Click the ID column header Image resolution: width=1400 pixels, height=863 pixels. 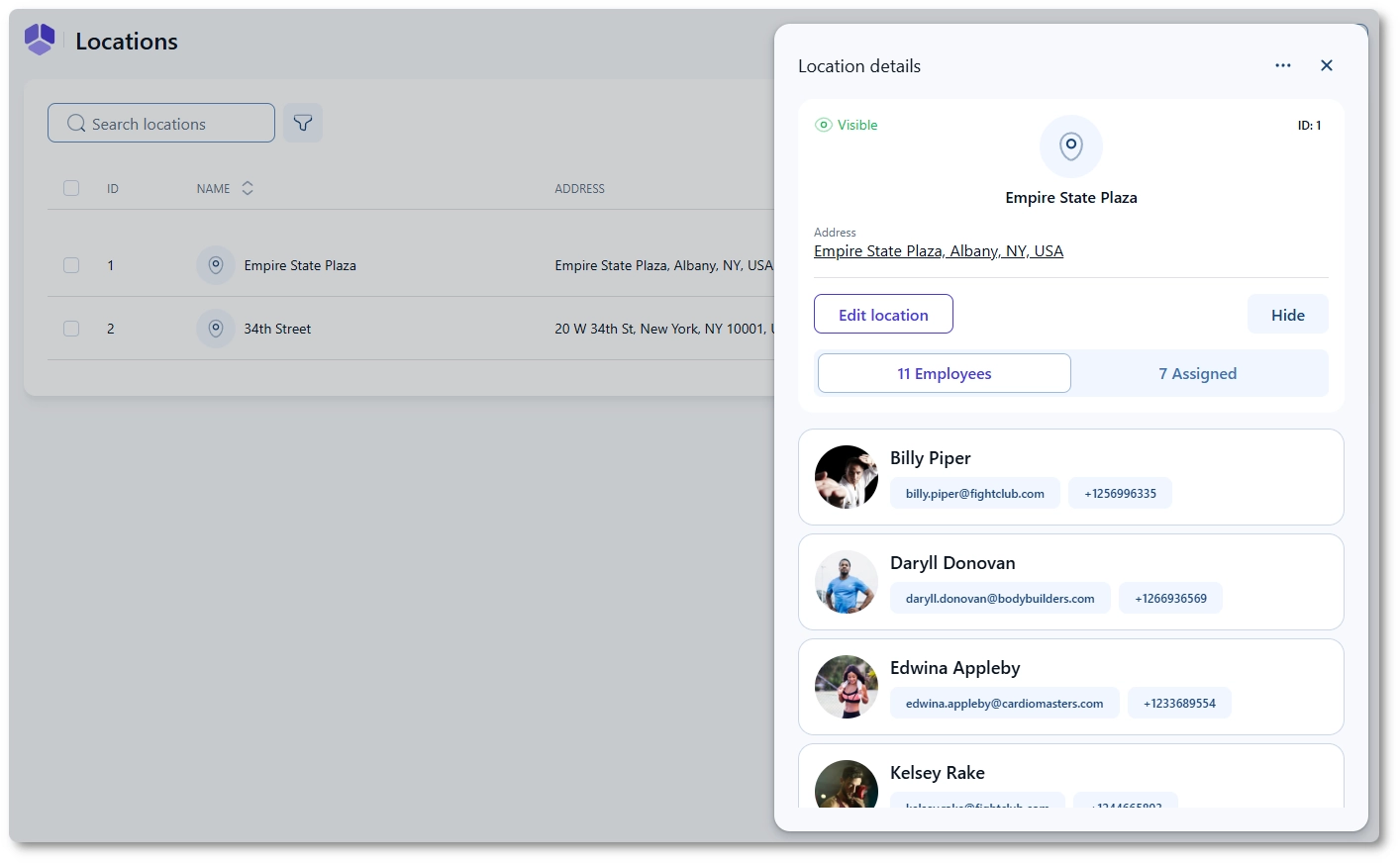tap(113, 188)
